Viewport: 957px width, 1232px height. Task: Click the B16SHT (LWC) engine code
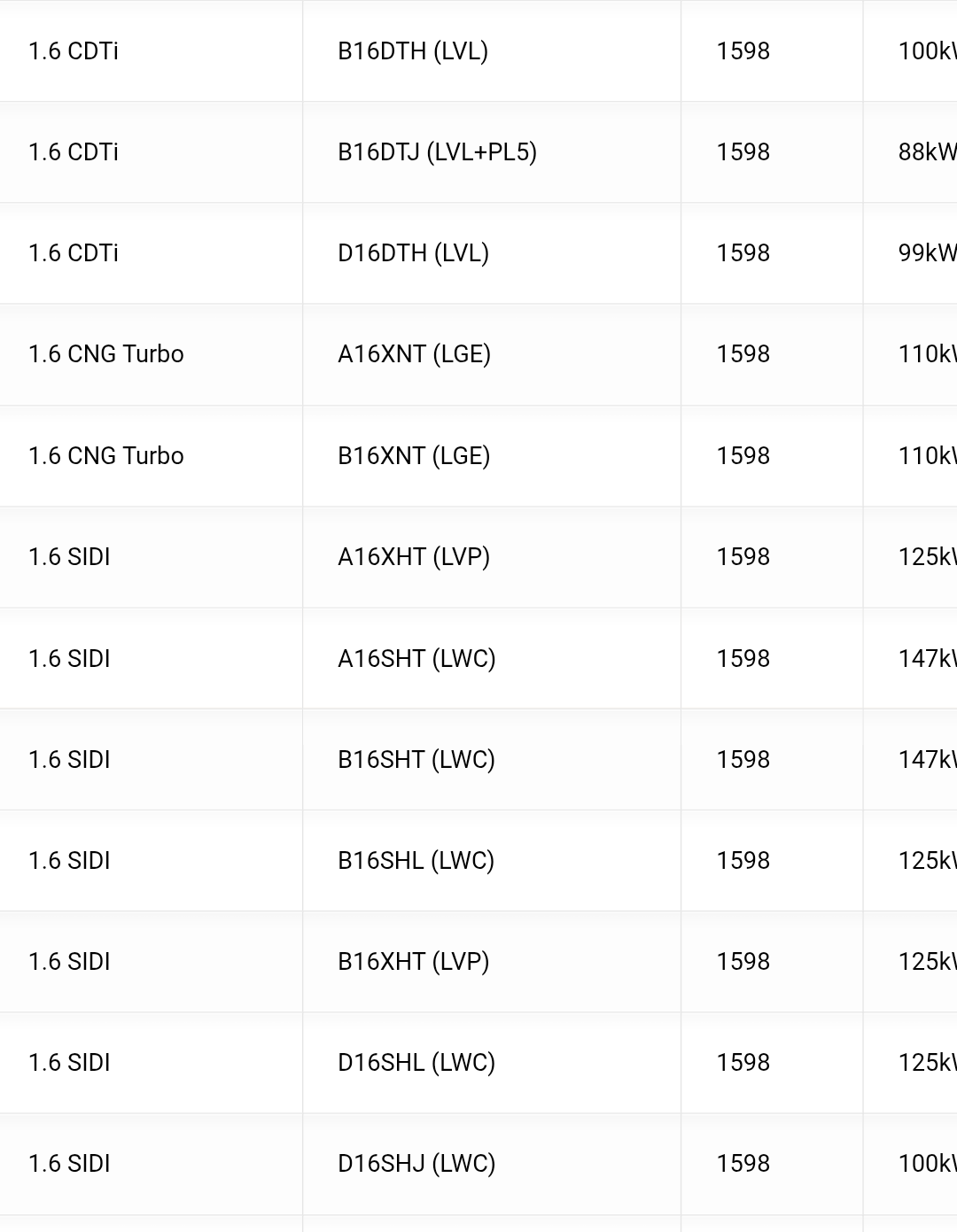coord(416,760)
